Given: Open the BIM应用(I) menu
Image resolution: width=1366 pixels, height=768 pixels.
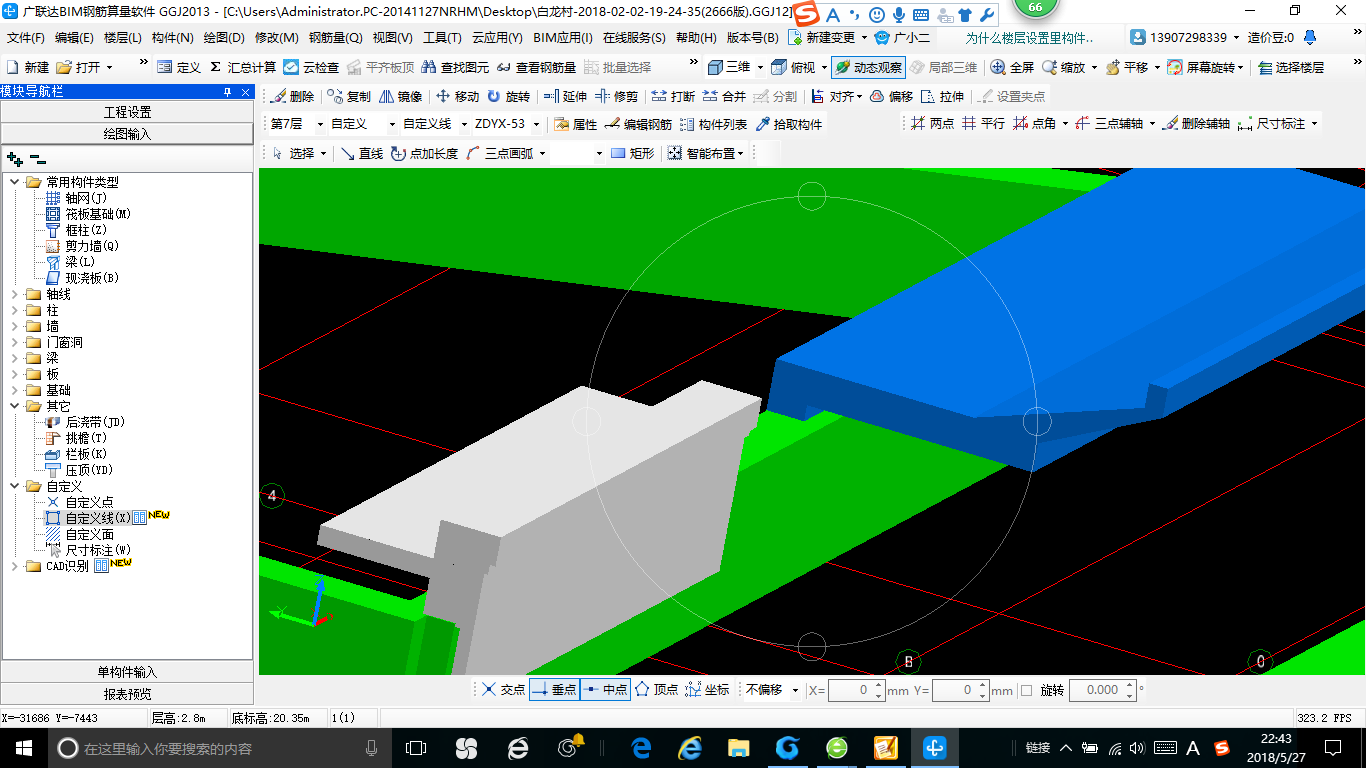Looking at the screenshot, I should 563,38.
